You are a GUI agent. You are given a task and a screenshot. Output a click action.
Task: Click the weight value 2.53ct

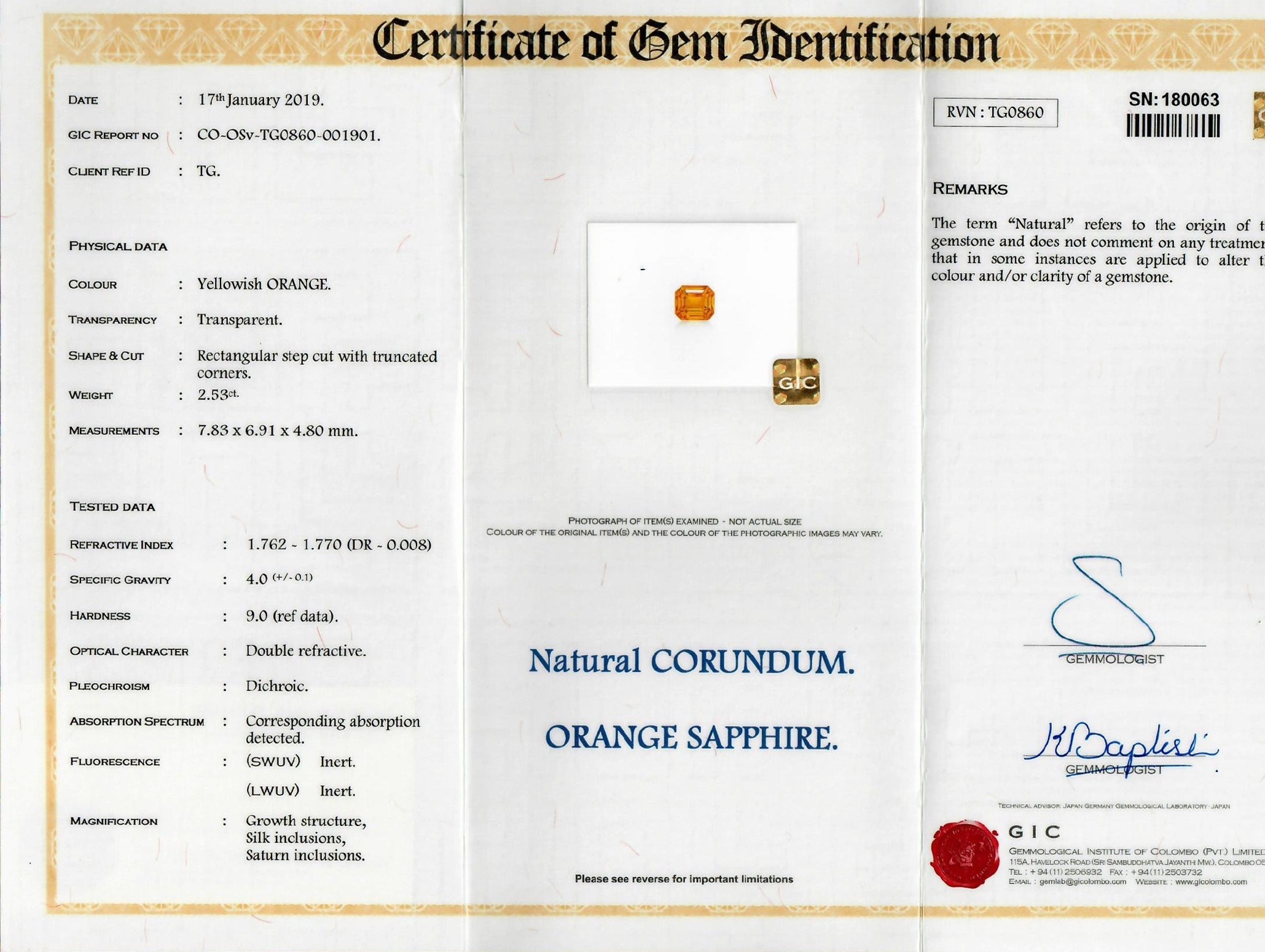pyautogui.click(x=217, y=395)
